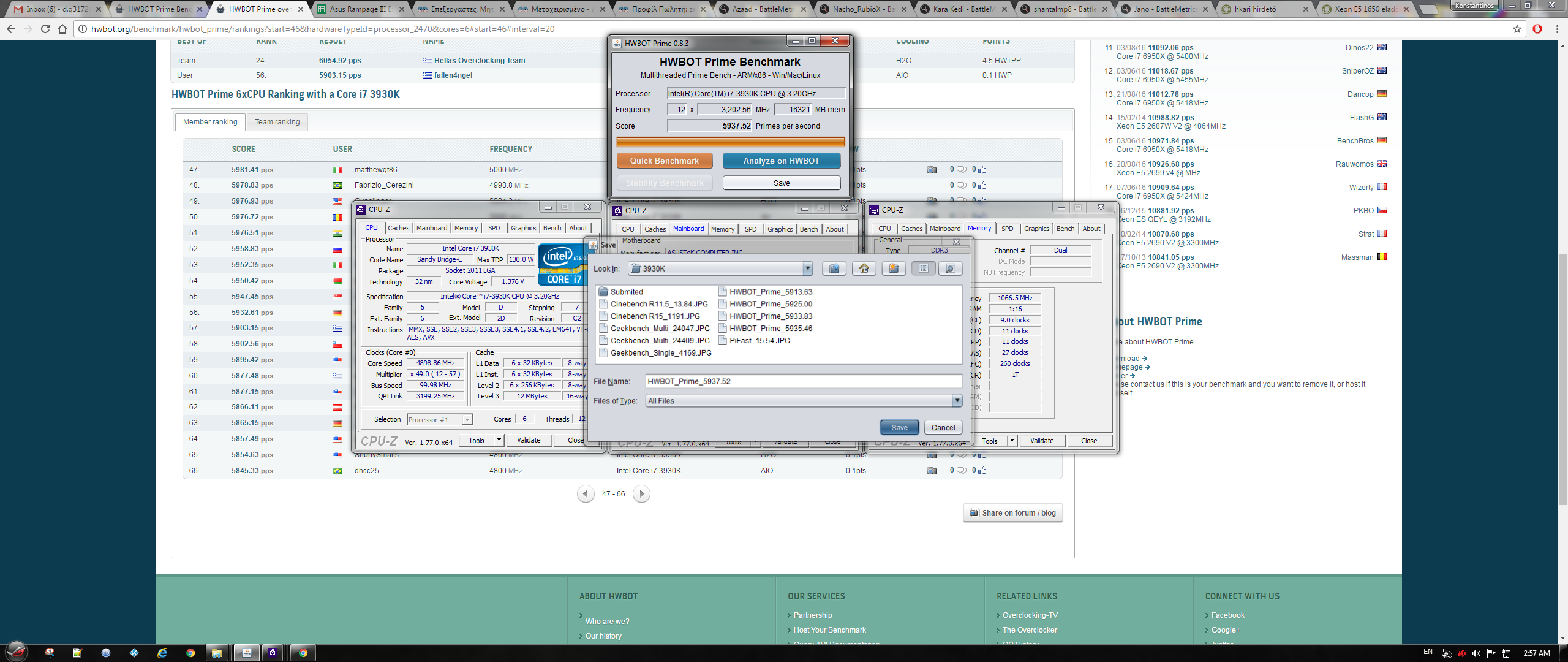Open Bench tab in left CPU-Z window
Viewport: 1568px width, 662px height.
pos(552,228)
